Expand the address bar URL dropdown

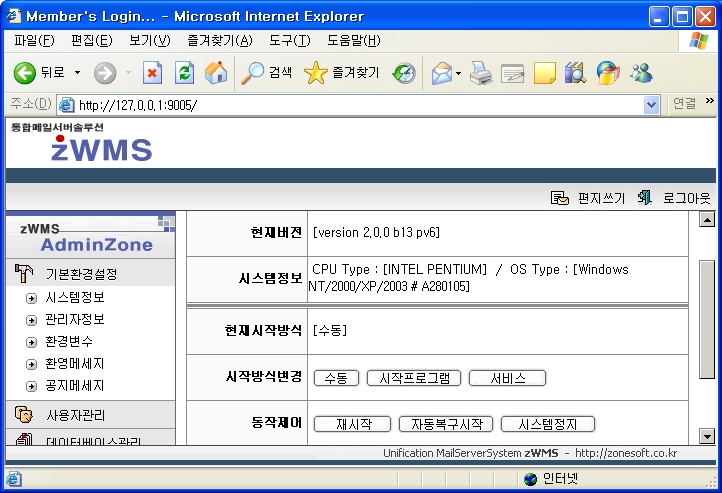(x=652, y=104)
